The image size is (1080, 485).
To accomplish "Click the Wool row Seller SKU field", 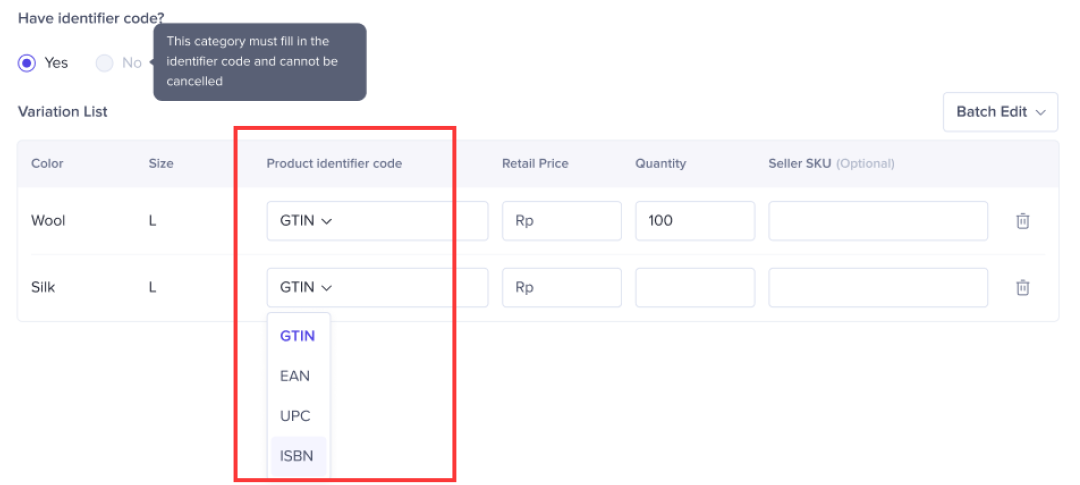I will (x=878, y=221).
